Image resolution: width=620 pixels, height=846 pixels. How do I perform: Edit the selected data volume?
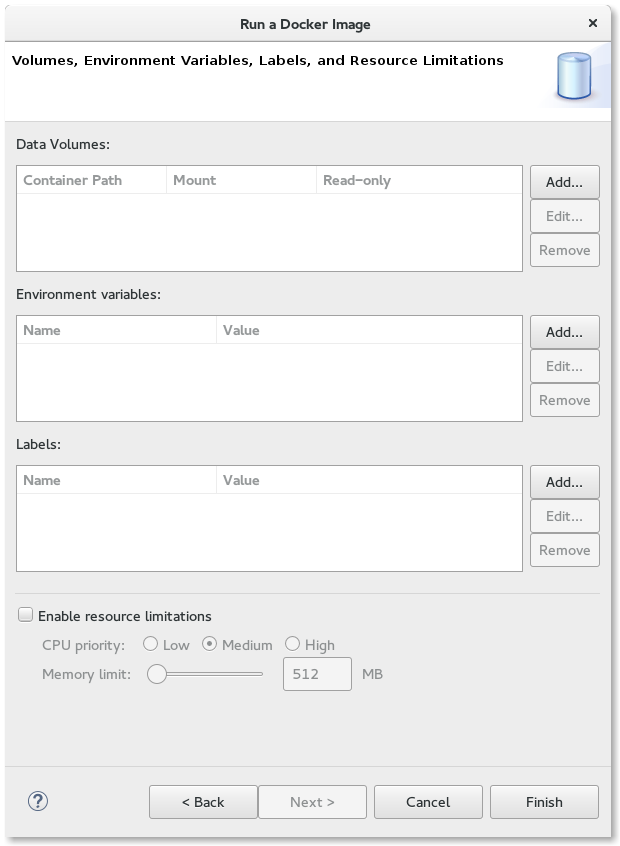[x=564, y=216]
